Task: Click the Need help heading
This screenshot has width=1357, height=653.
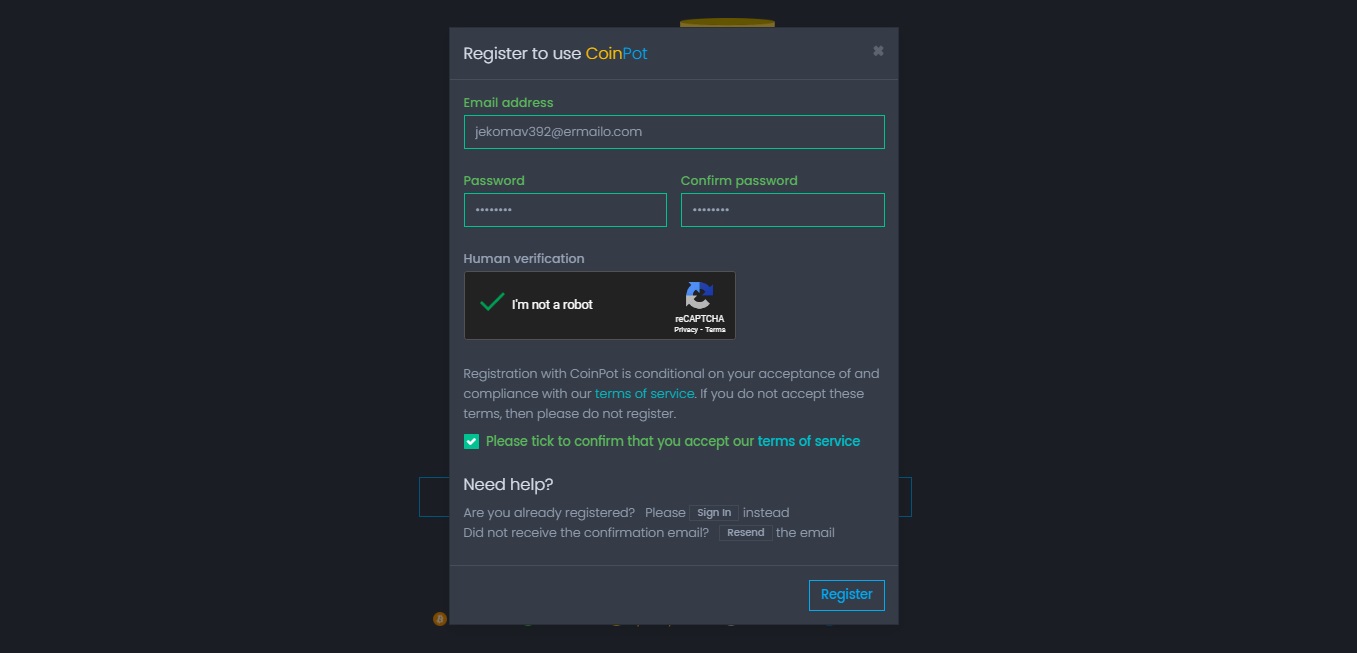Action: 508,484
